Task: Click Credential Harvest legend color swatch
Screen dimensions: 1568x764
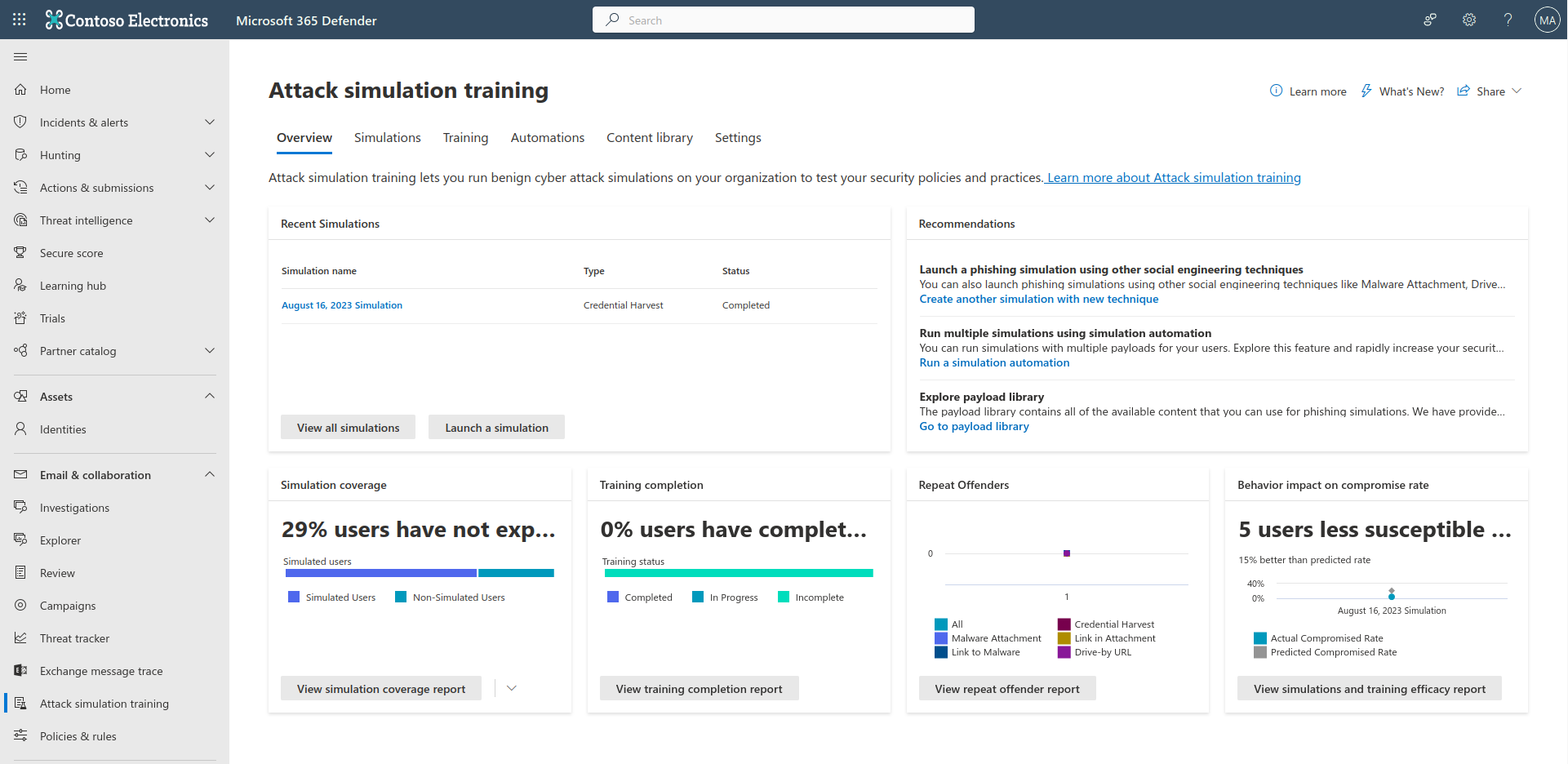Action: click(x=1064, y=624)
